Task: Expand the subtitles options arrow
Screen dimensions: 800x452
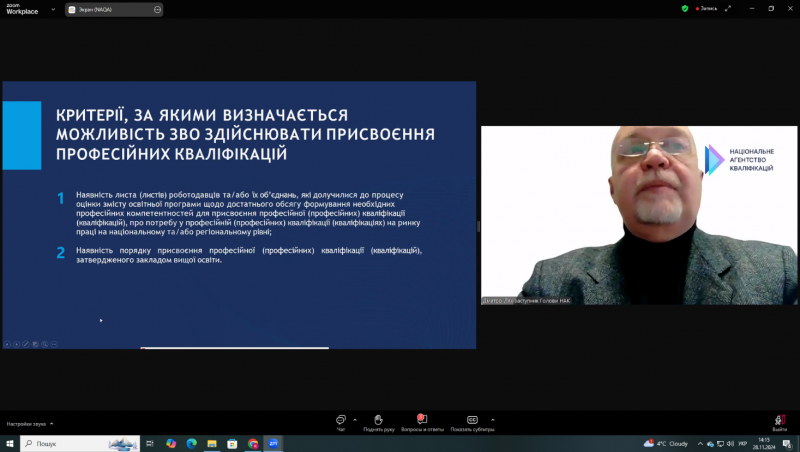Action: 492,419
